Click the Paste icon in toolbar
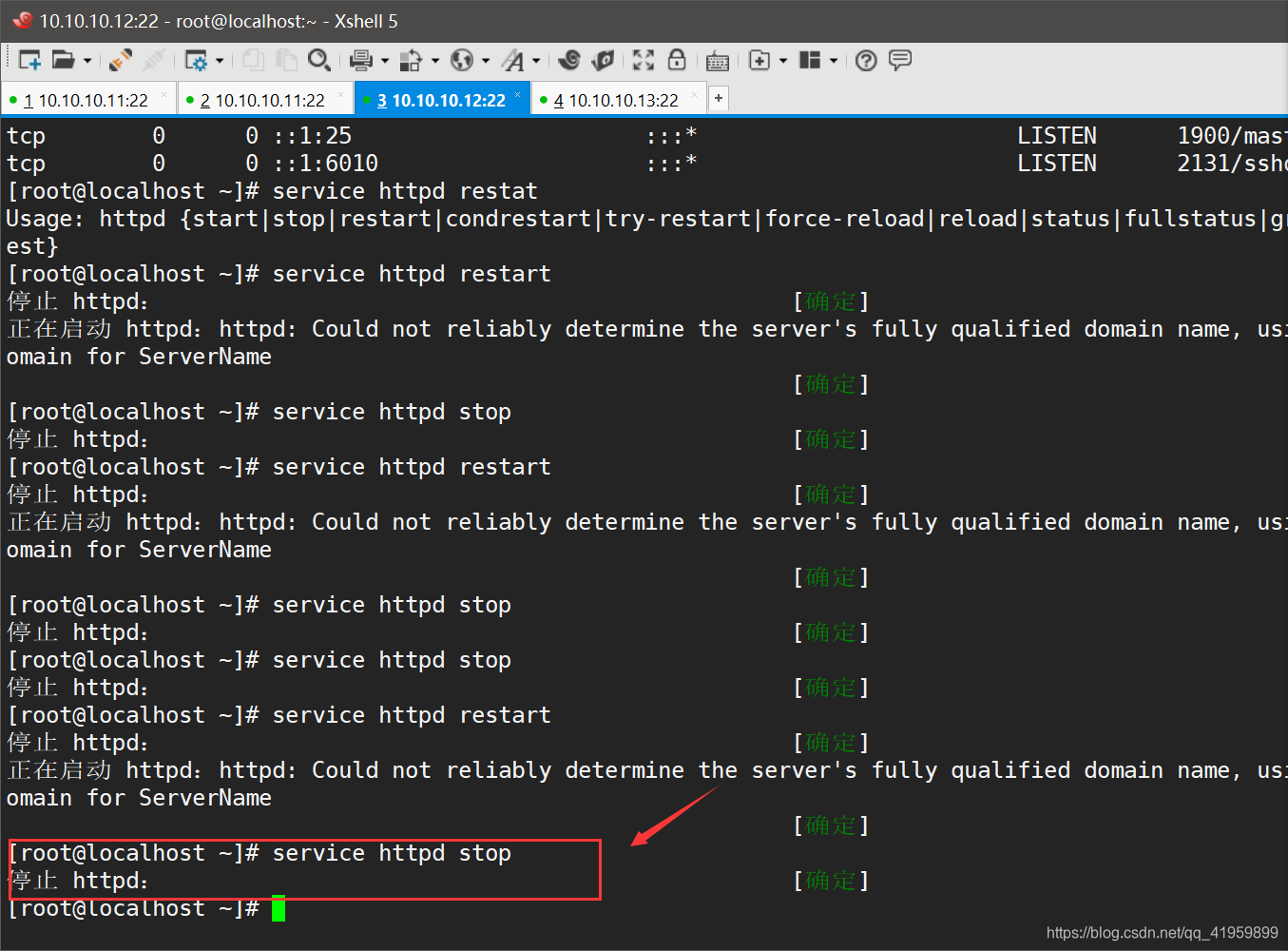 [286, 61]
